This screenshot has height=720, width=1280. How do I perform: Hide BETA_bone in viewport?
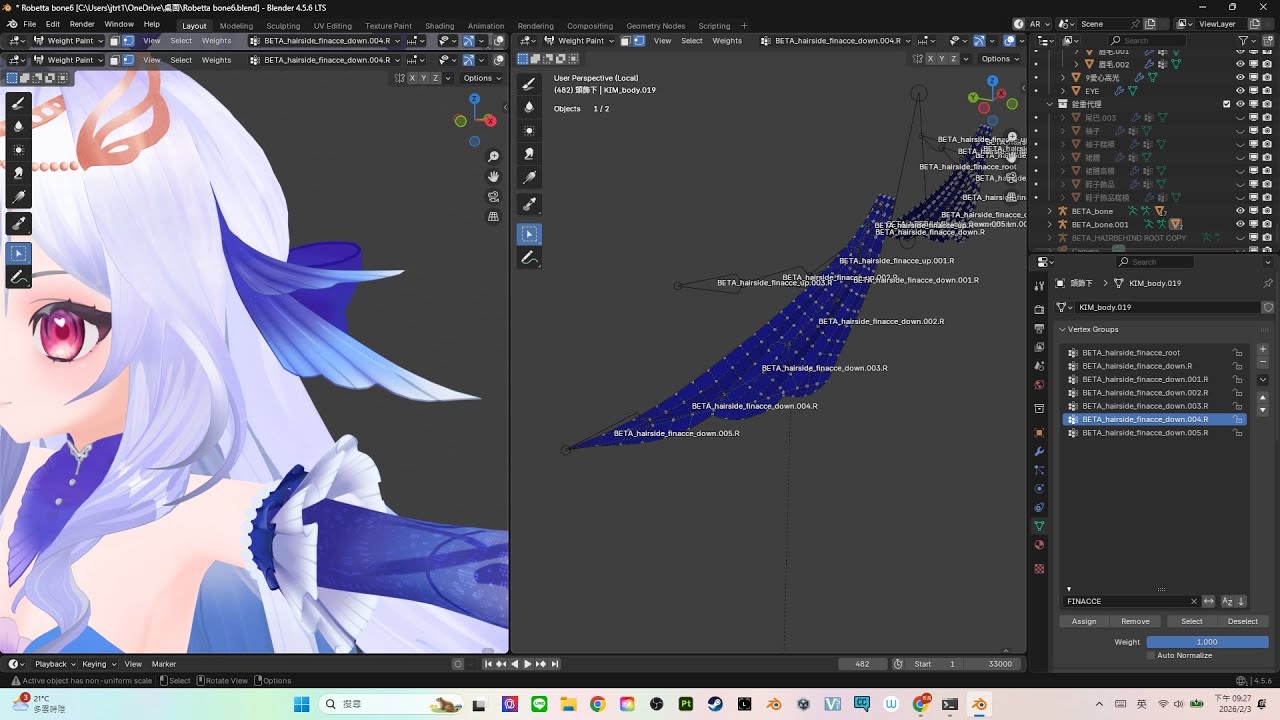click(x=1241, y=211)
